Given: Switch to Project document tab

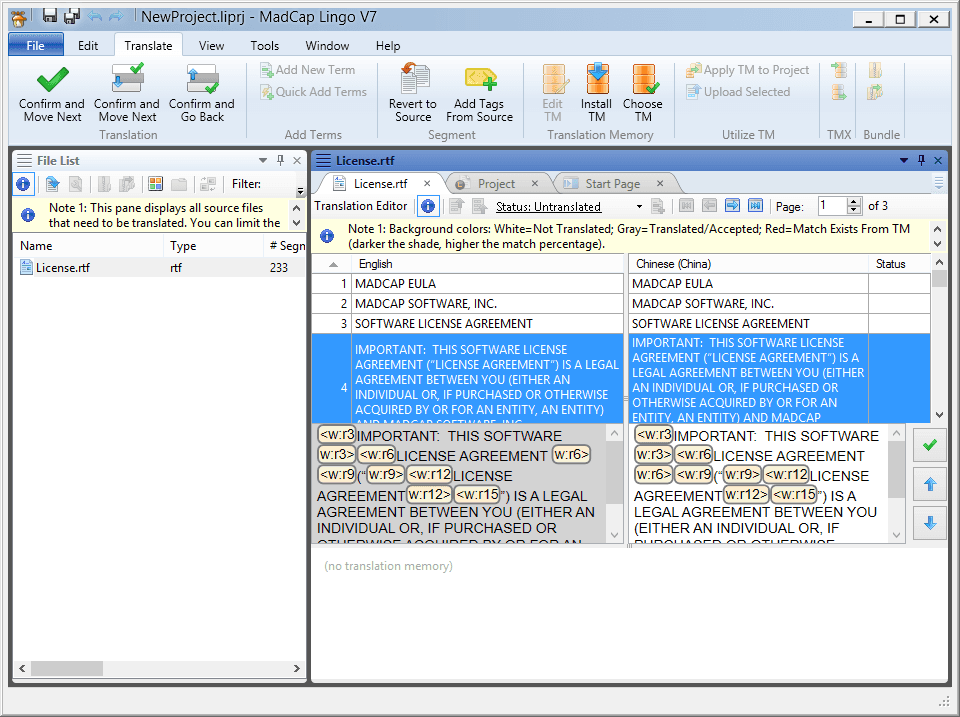Looking at the screenshot, I should (496, 184).
